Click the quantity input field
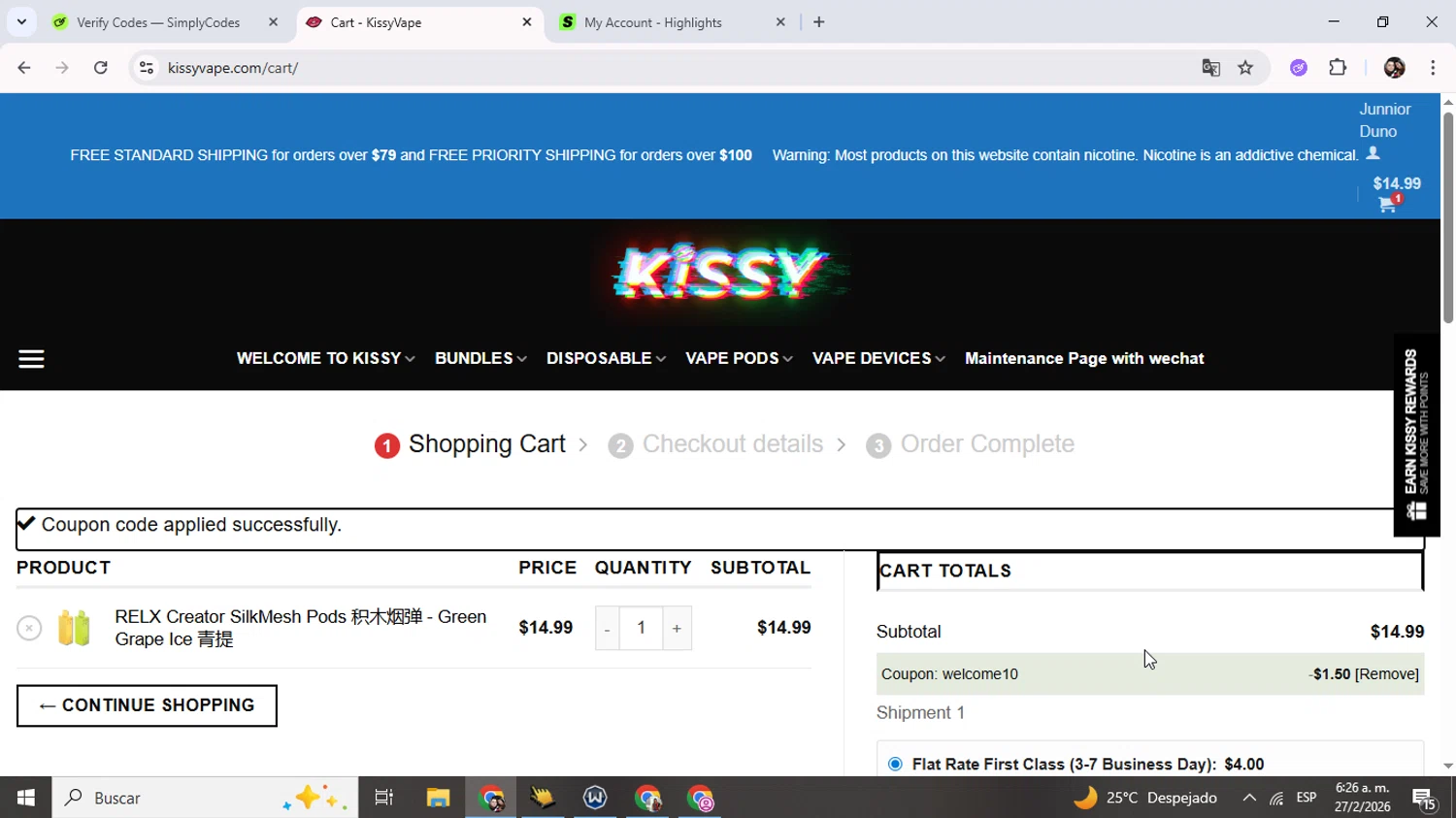1456x818 pixels. [641, 628]
